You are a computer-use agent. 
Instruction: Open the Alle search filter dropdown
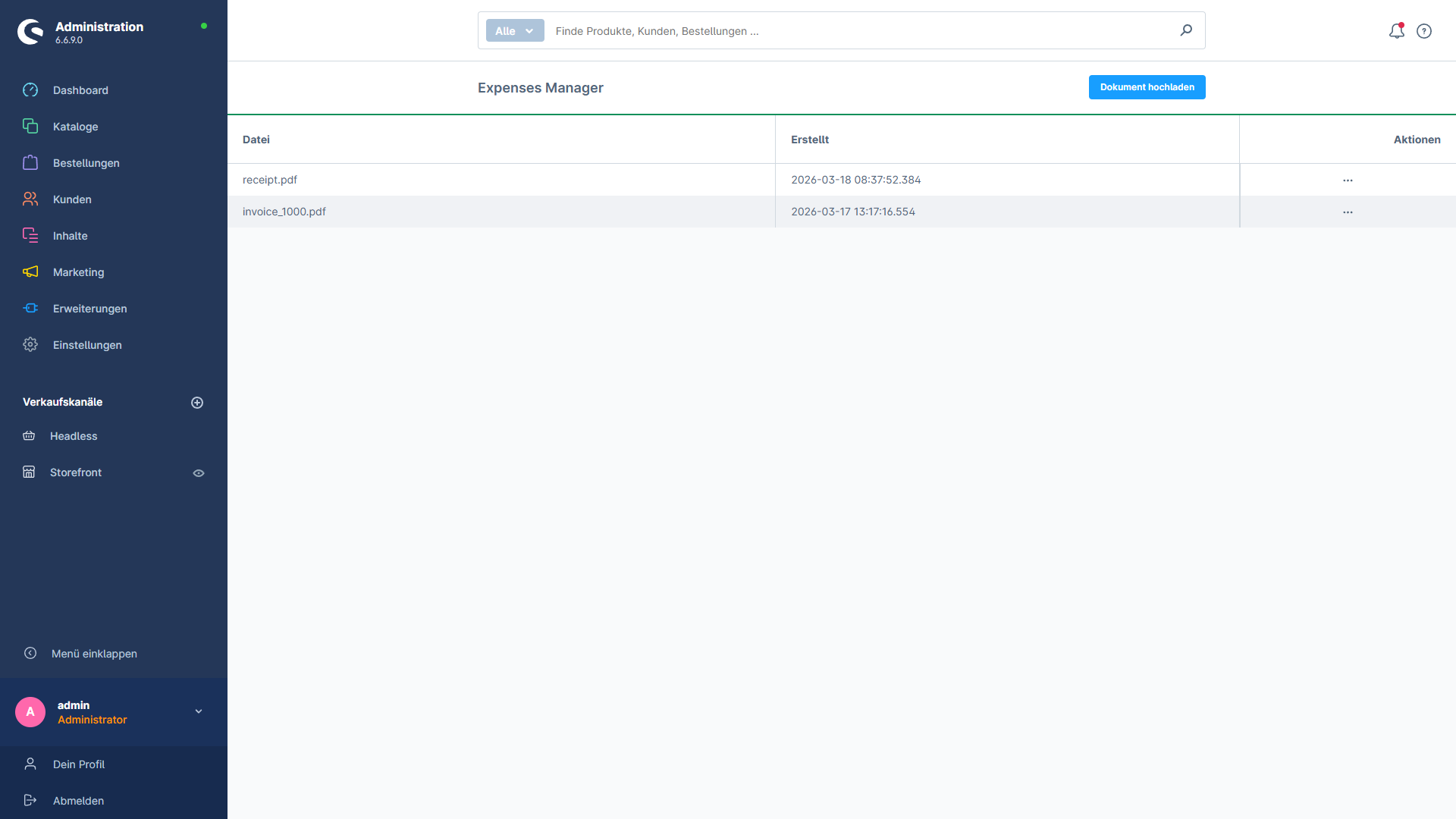(514, 30)
